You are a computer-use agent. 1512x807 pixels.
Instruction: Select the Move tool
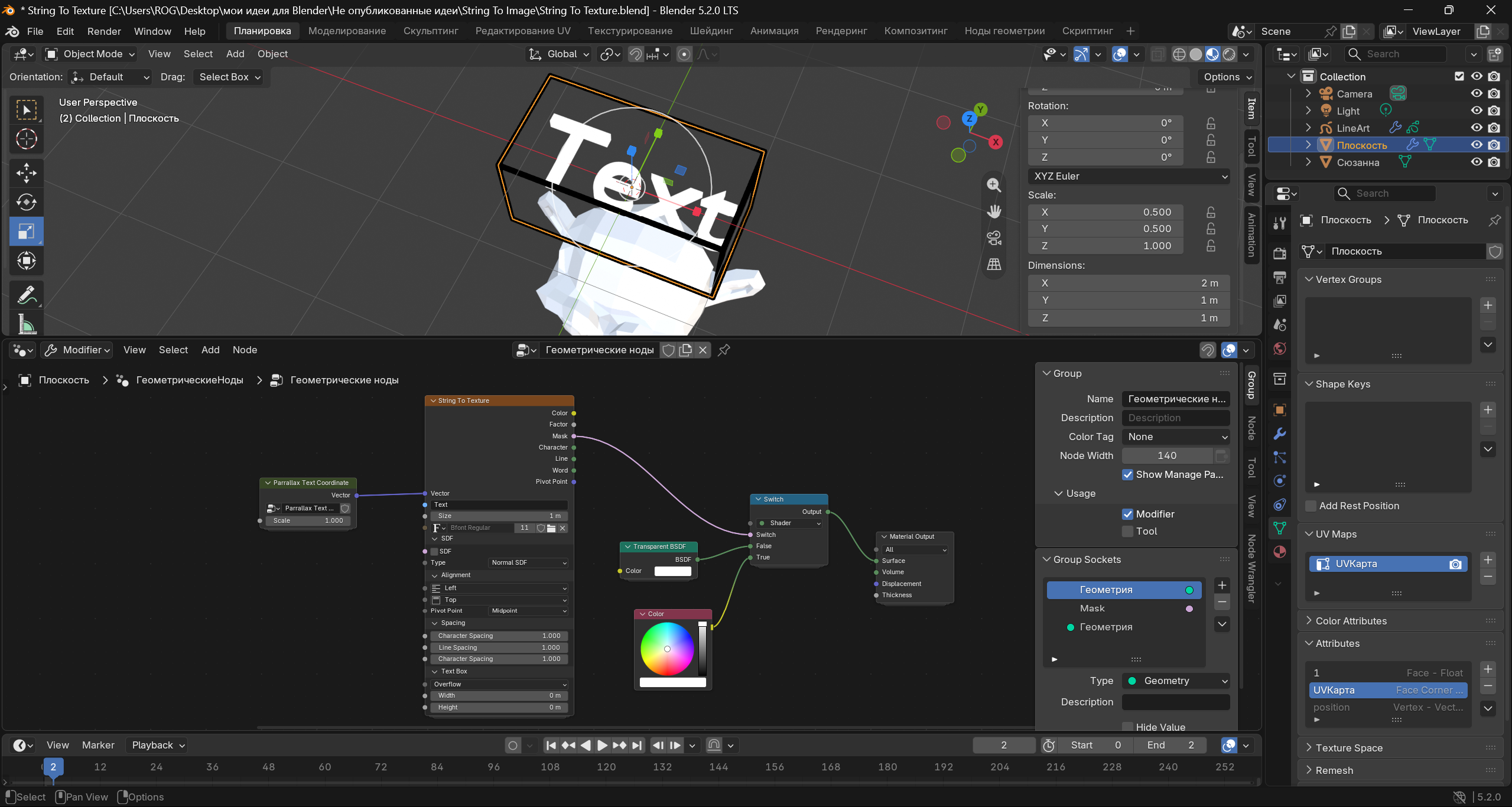click(26, 173)
